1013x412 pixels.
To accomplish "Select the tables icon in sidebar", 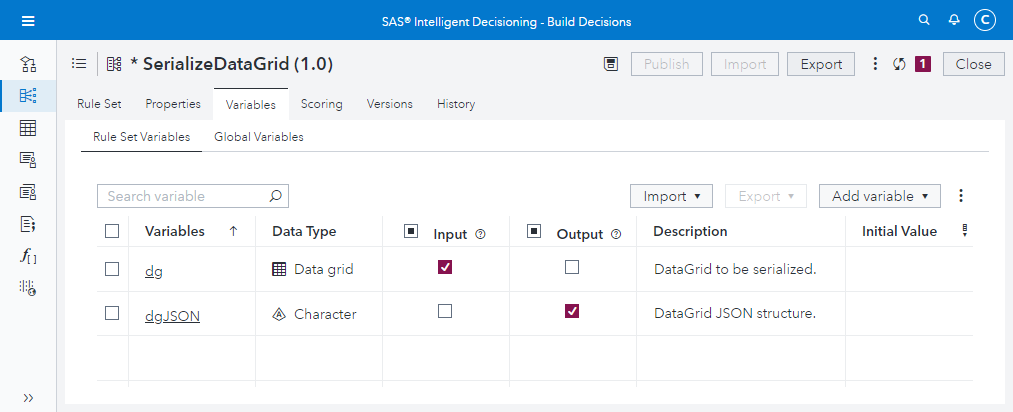I will click(x=28, y=128).
